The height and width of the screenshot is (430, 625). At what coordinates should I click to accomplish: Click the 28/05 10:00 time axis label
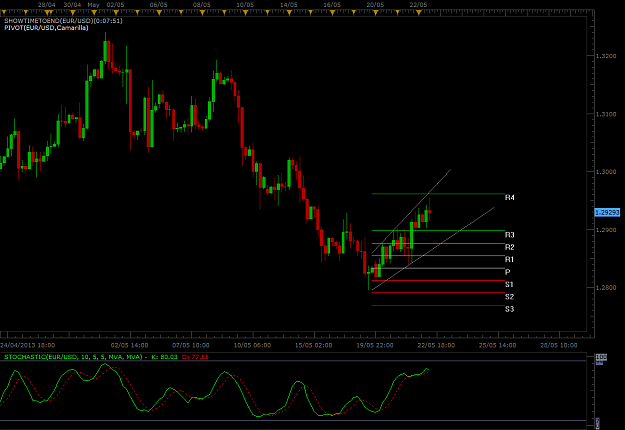pos(559,345)
